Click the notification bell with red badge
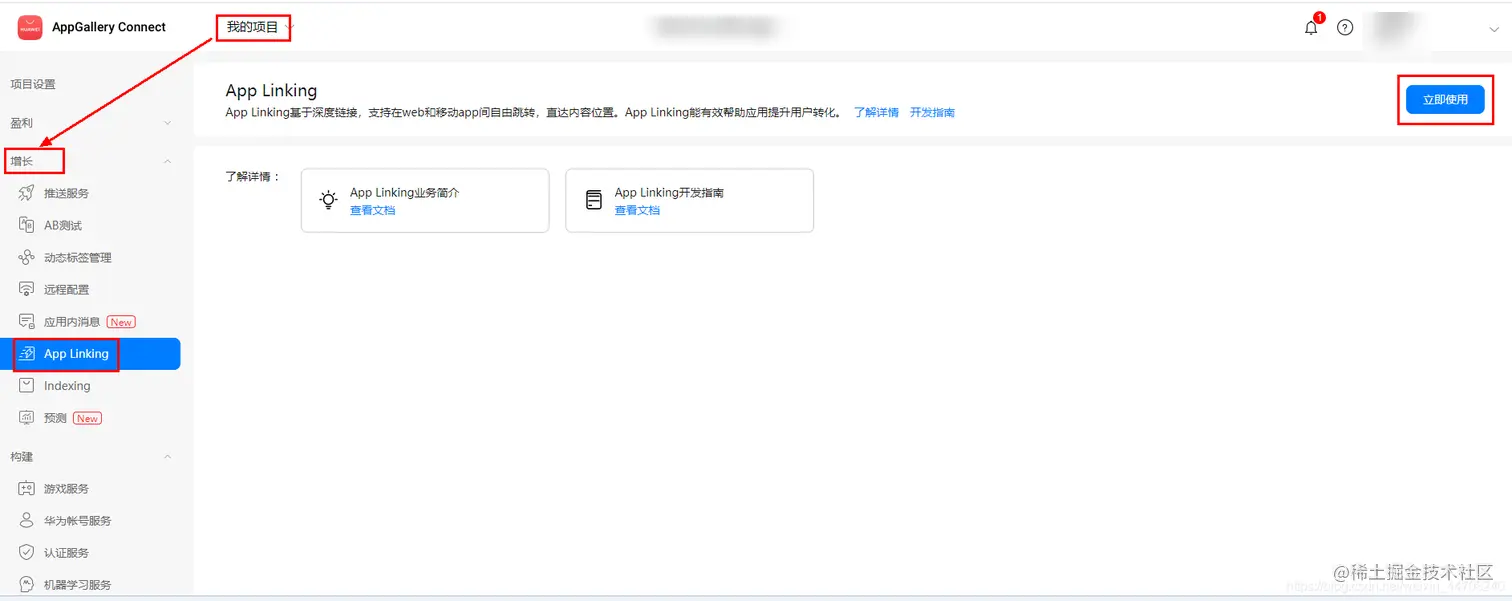The image size is (1512, 601). pos(1310,27)
